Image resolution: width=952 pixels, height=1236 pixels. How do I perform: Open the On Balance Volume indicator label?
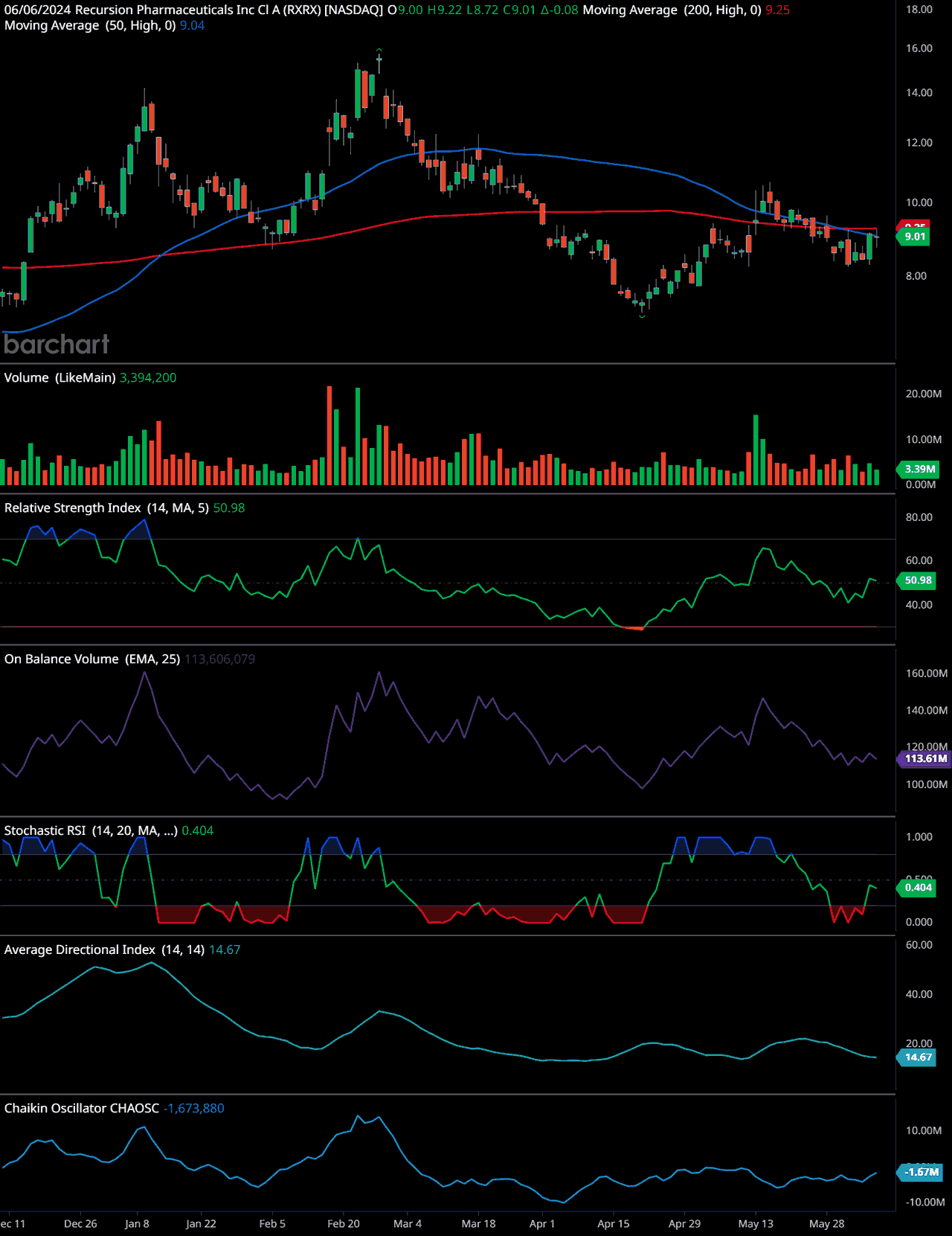coord(92,659)
